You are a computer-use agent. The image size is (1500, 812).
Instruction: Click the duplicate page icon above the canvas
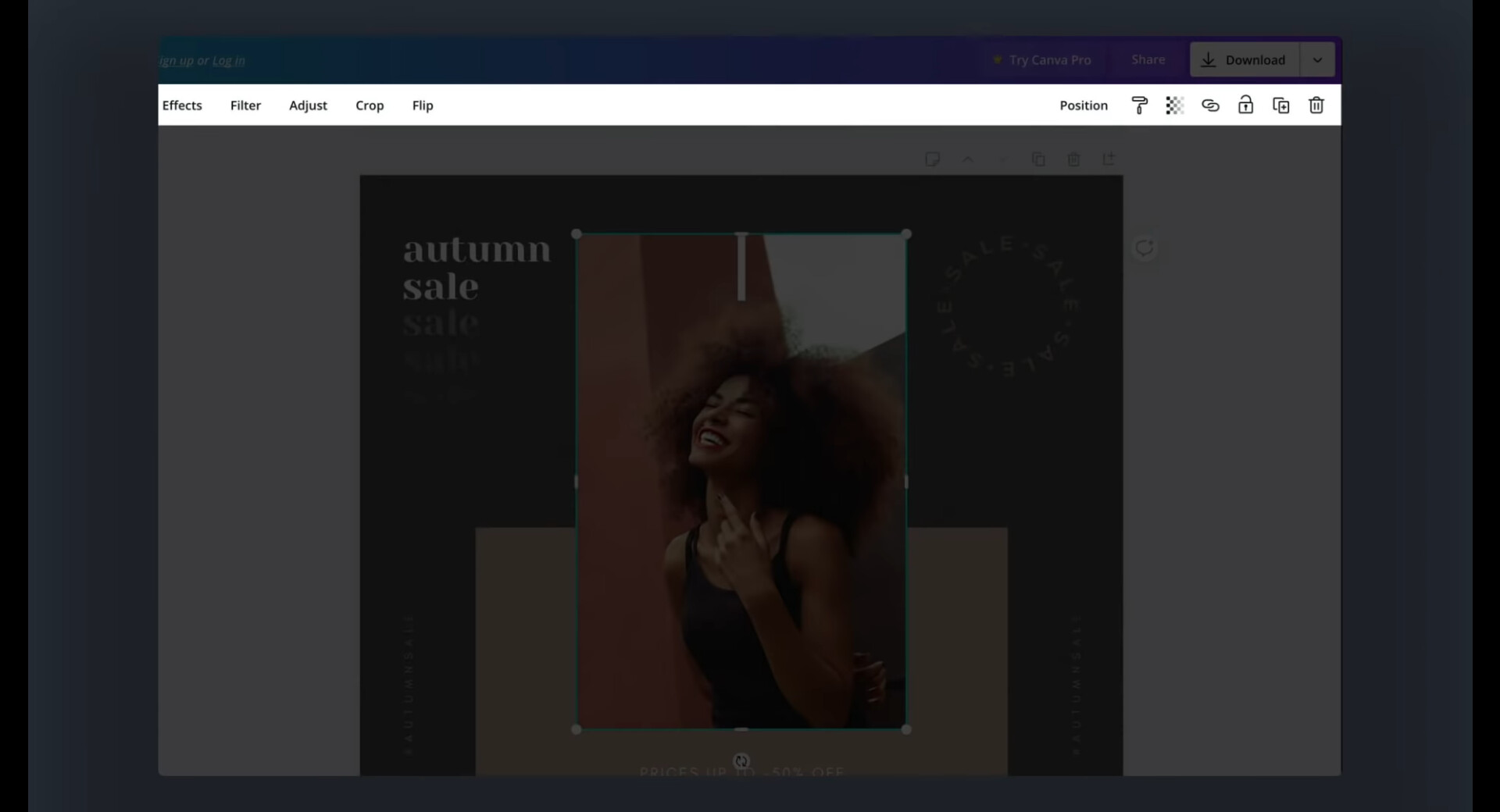[1038, 159]
